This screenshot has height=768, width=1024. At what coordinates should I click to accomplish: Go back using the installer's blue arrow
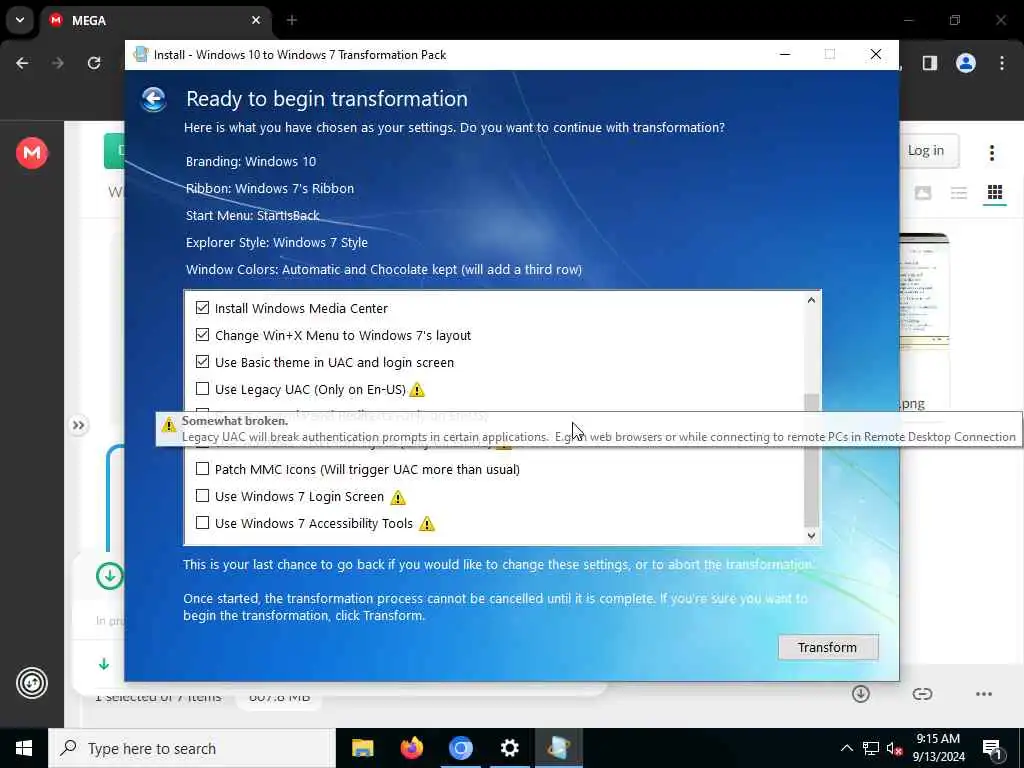tap(153, 99)
